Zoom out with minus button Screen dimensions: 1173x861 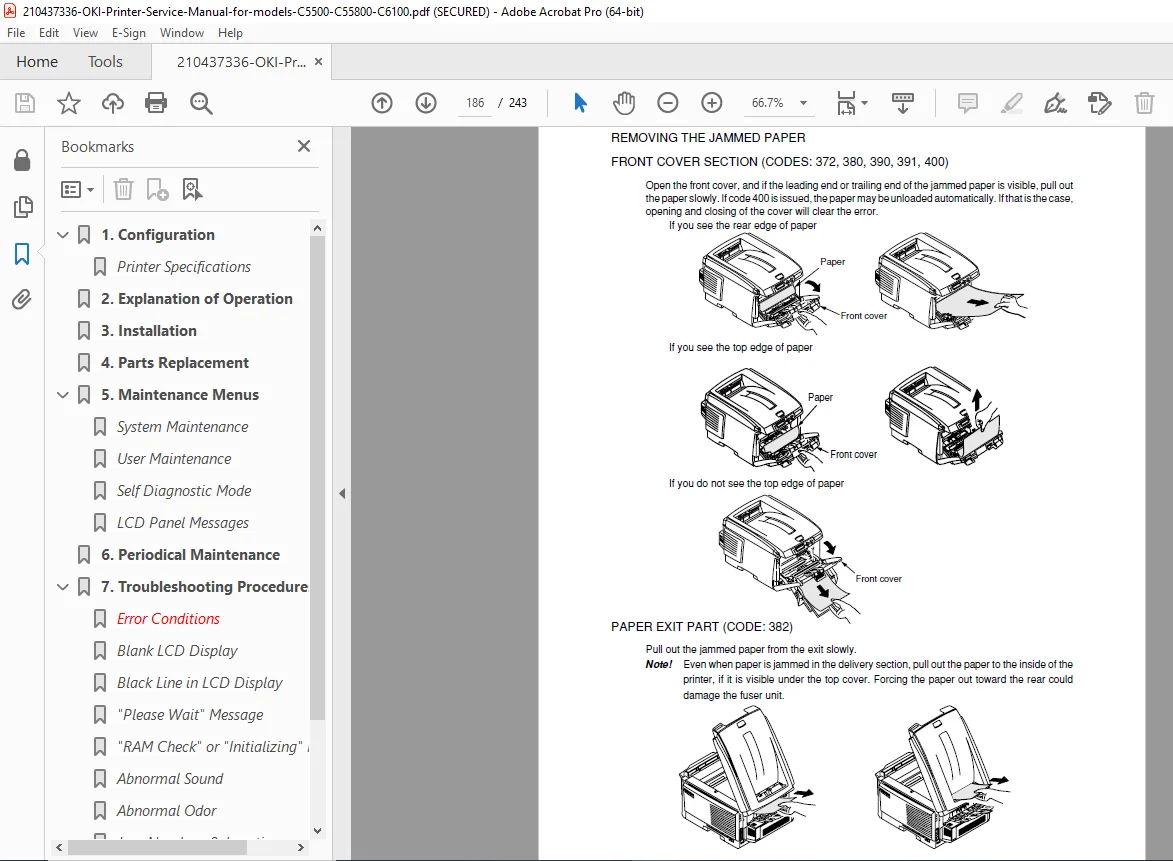tap(667, 102)
